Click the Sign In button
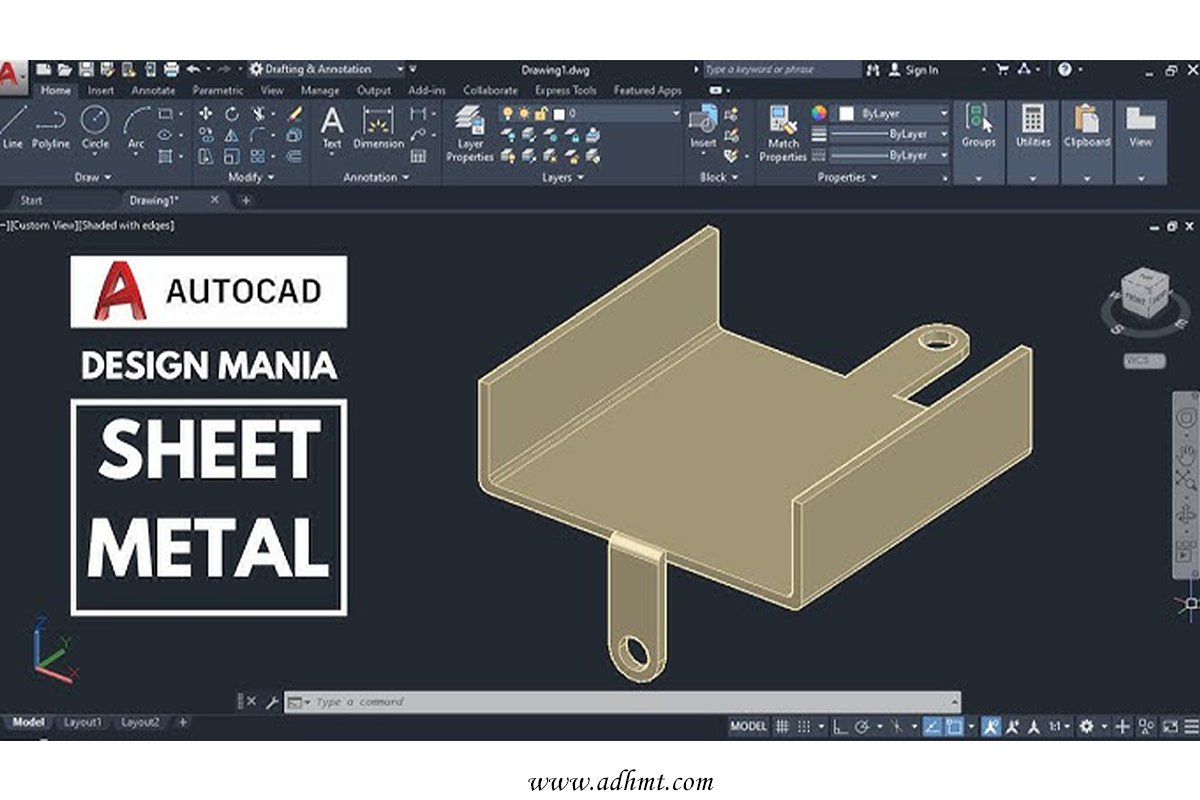The image size is (1200, 800). click(x=915, y=70)
